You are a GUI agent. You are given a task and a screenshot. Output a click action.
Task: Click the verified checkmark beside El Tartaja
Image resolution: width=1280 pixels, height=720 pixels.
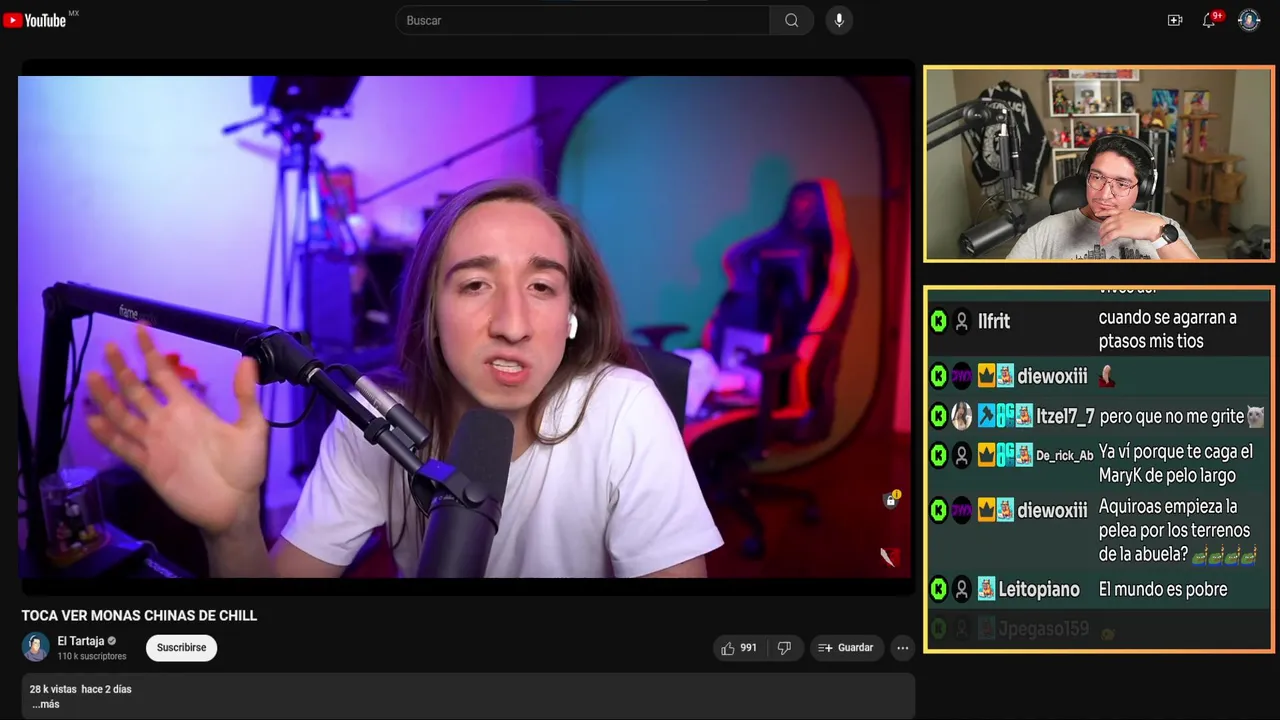[x=112, y=641]
